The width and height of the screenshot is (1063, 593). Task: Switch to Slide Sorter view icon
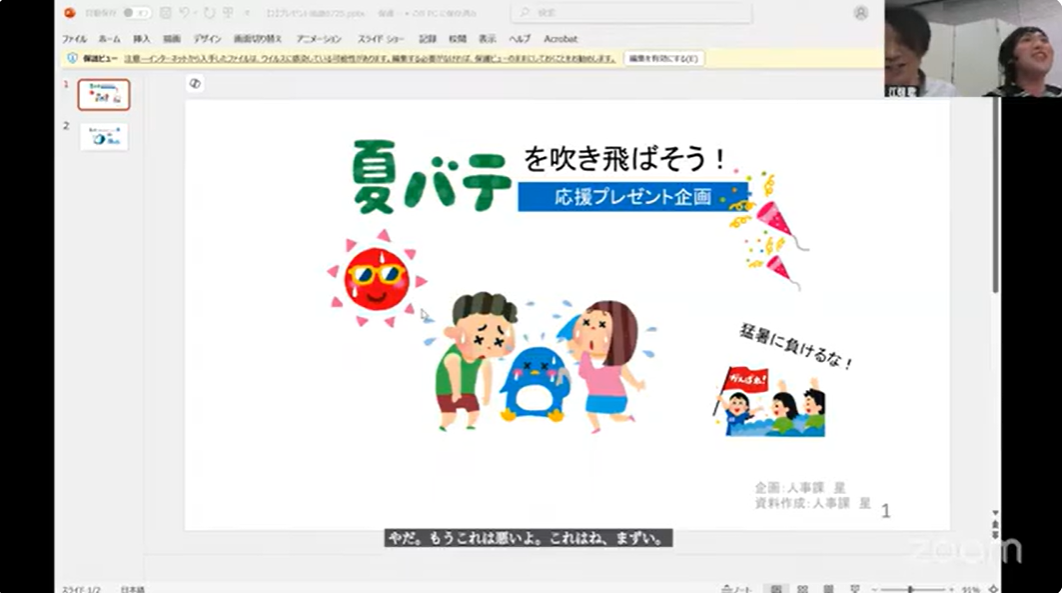click(803, 589)
